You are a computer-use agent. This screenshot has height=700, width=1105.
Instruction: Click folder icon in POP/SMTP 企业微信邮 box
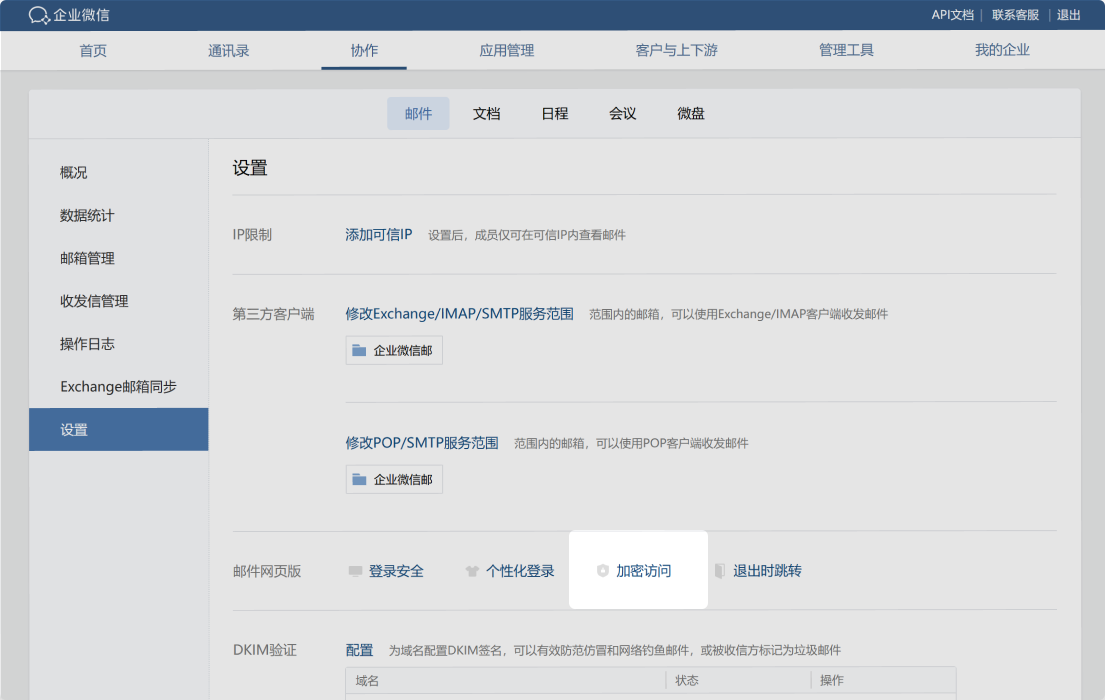(x=359, y=479)
